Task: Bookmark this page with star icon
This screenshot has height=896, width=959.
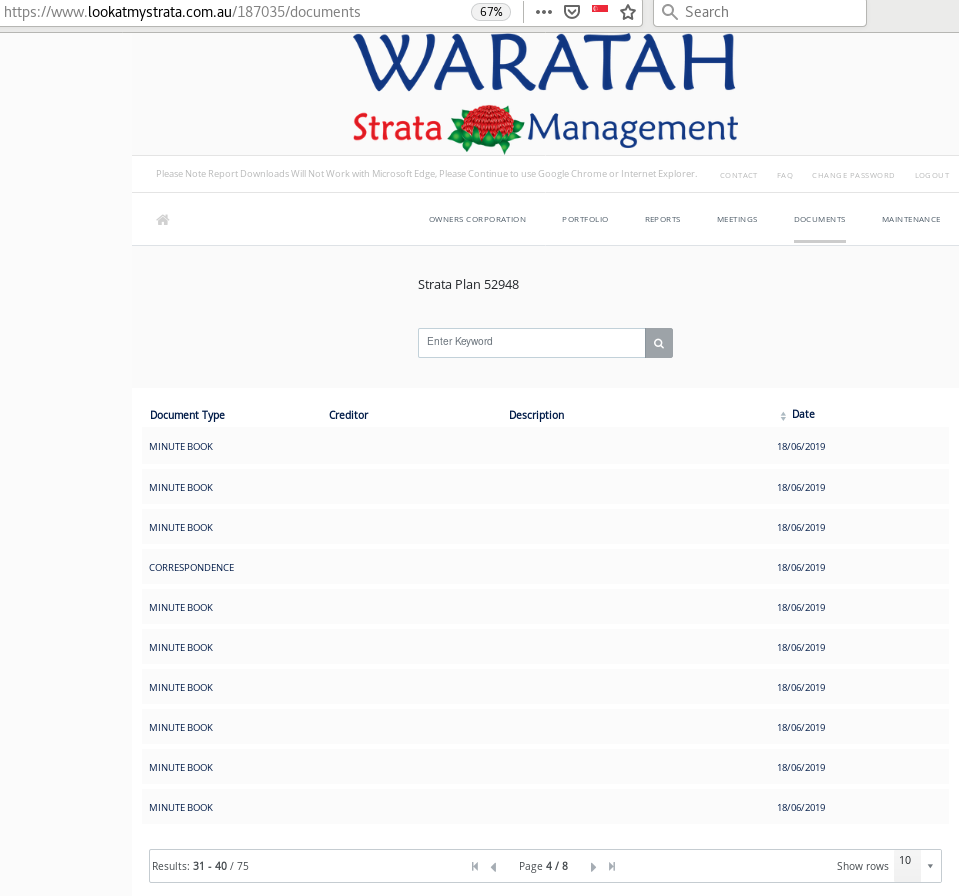Action: tap(628, 12)
